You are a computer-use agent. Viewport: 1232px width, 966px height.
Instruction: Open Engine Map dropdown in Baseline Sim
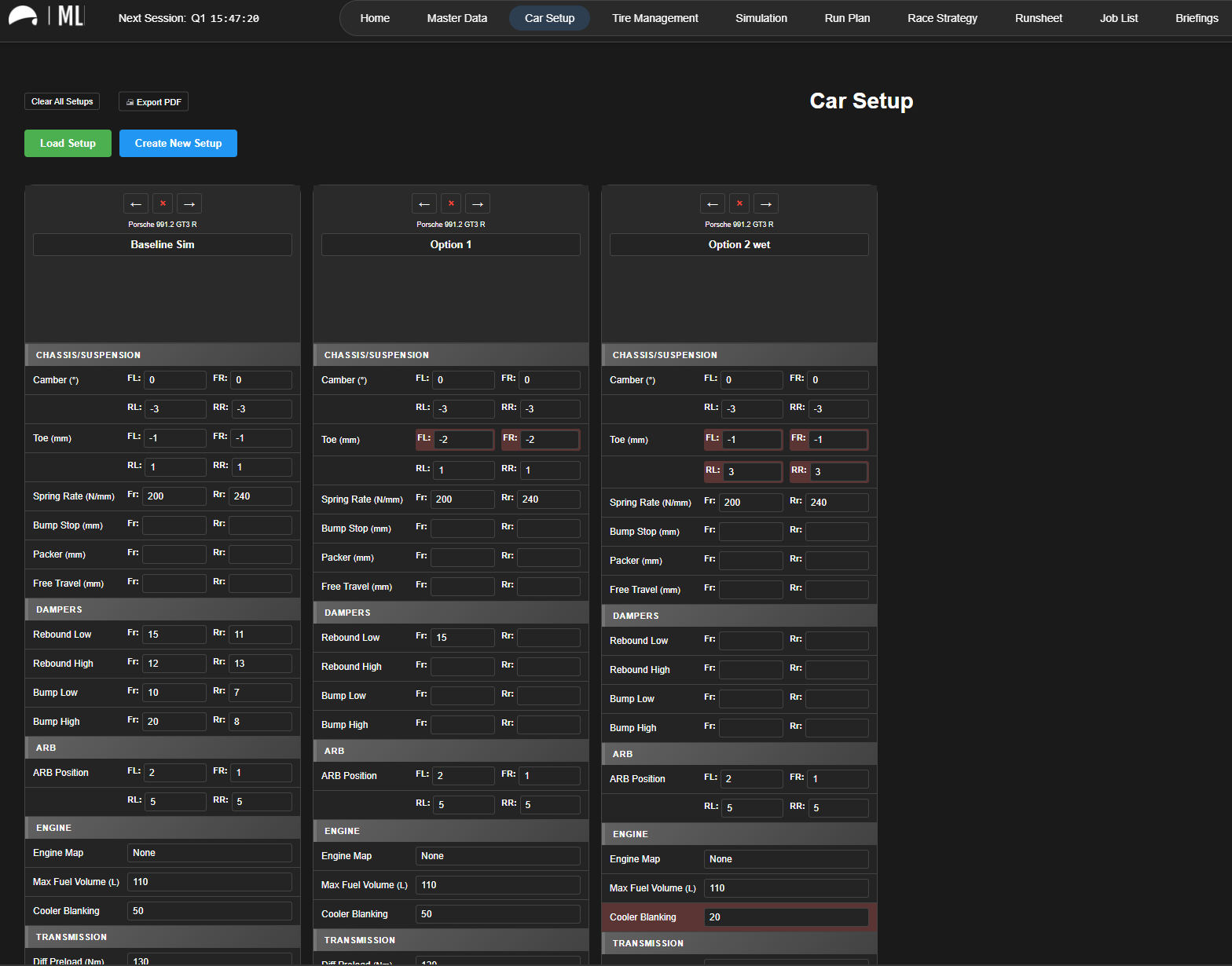pos(210,853)
